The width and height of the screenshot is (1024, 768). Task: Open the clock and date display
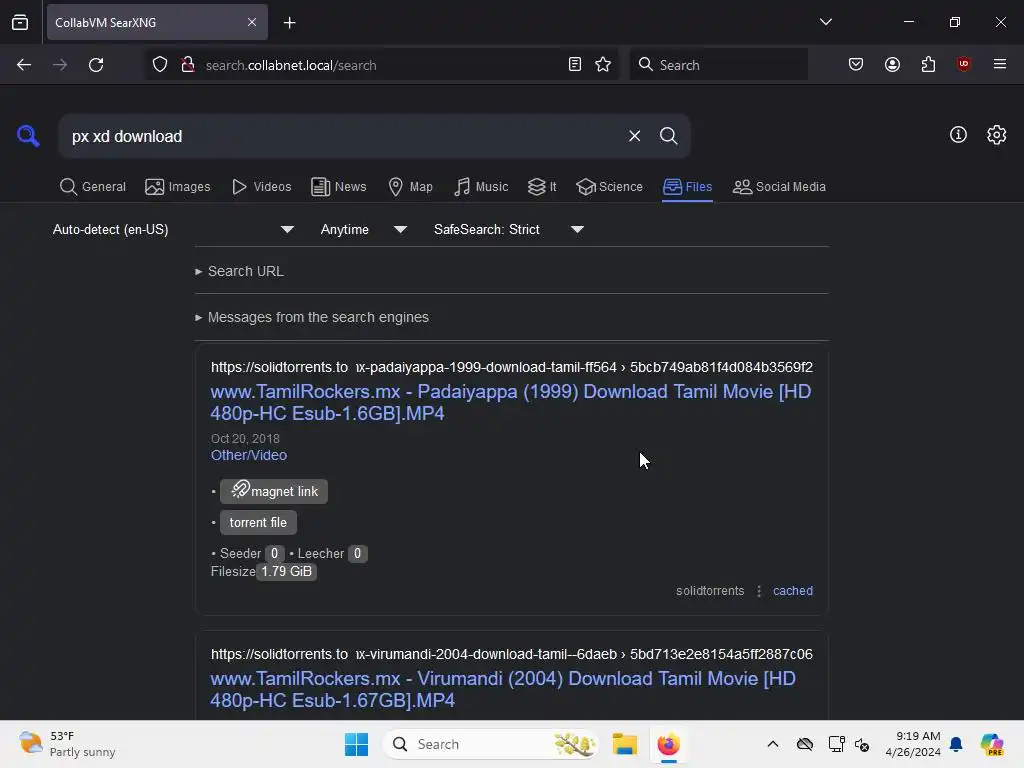pos(913,744)
